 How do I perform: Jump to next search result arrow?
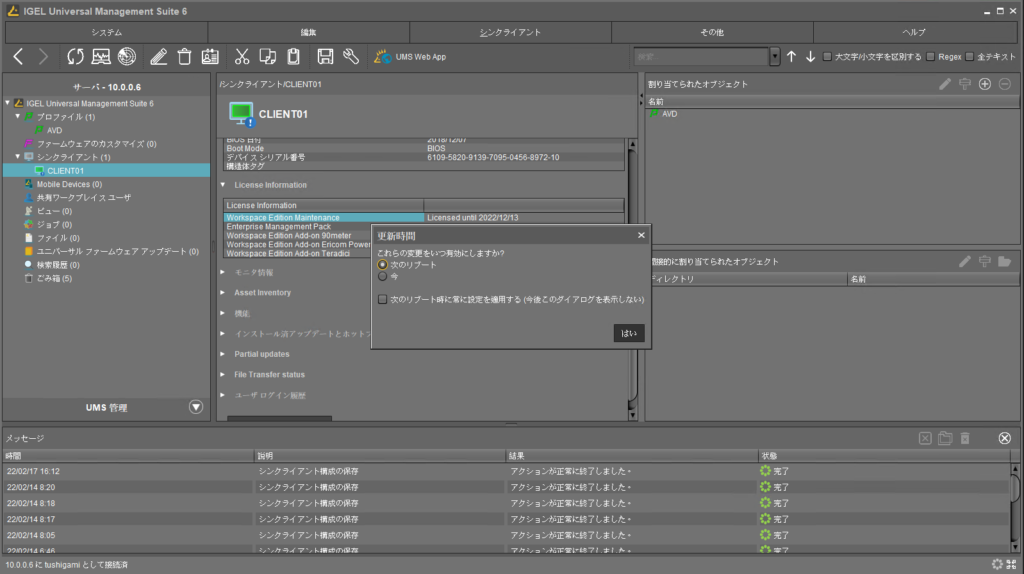pyautogui.click(x=810, y=57)
